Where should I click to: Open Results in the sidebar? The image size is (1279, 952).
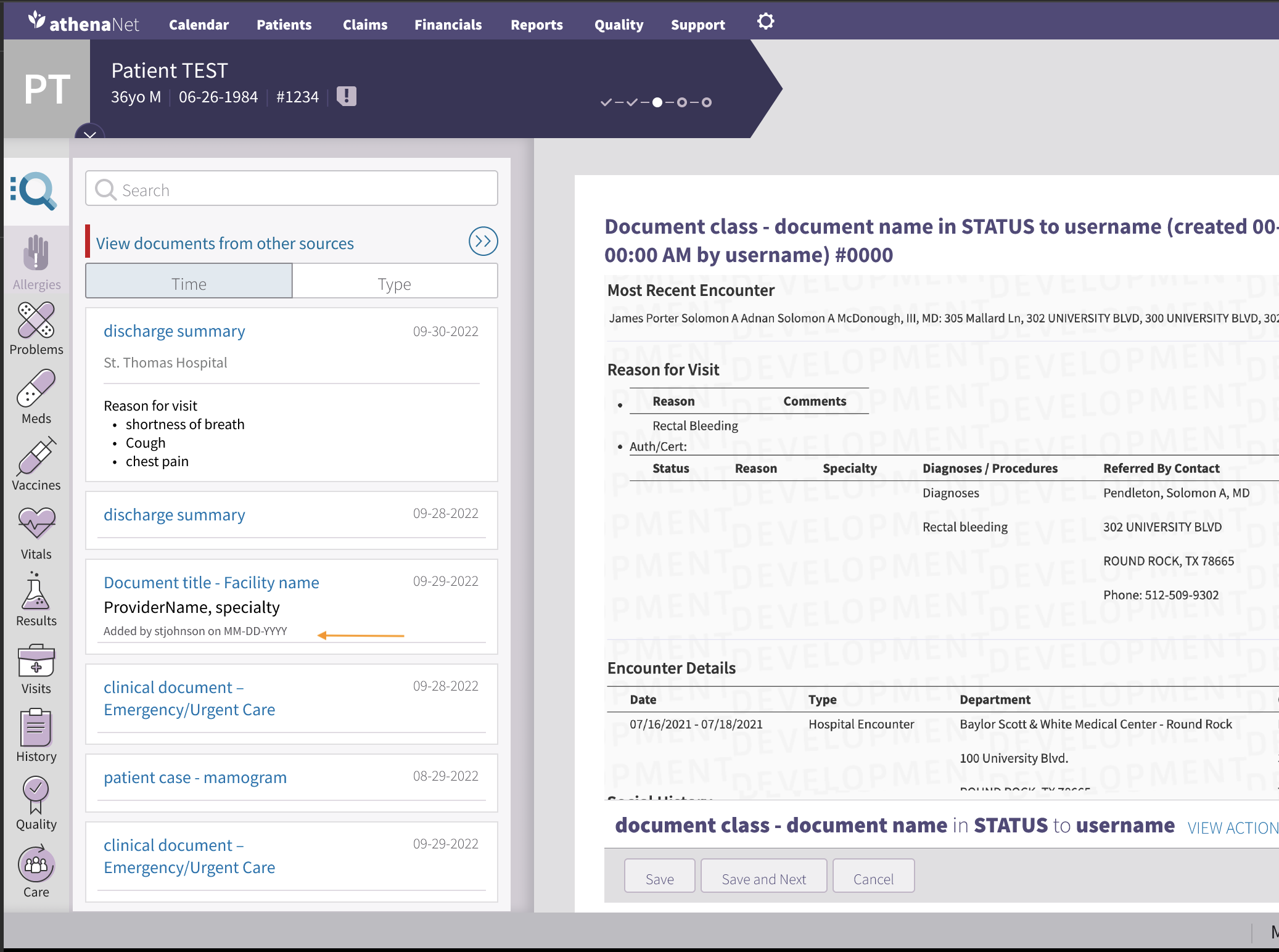tap(36, 600)
